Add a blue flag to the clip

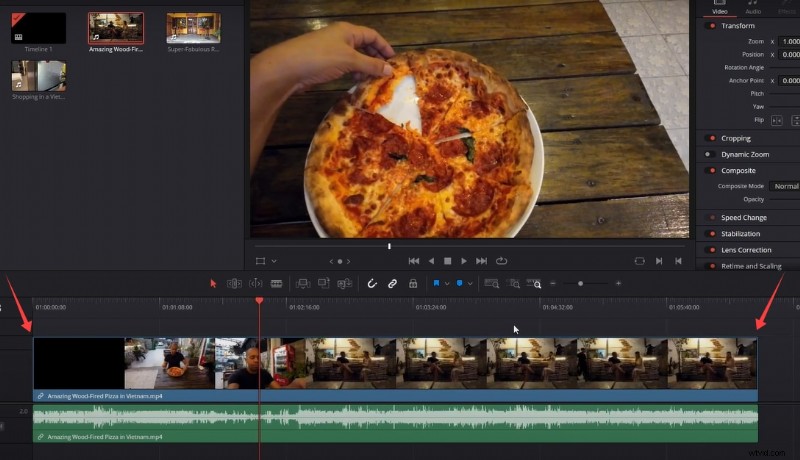pos(436,283)
